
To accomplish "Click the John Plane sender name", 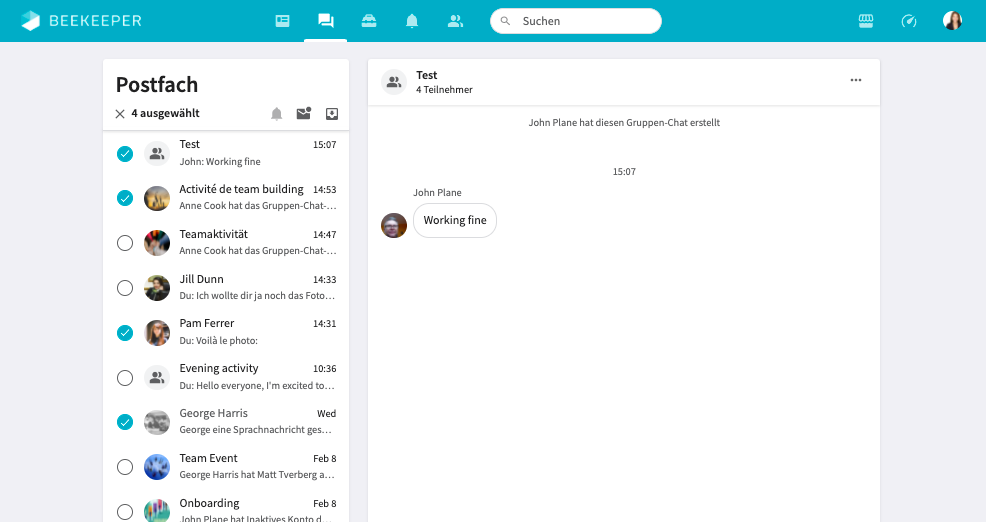I will (x=437, y=192).
